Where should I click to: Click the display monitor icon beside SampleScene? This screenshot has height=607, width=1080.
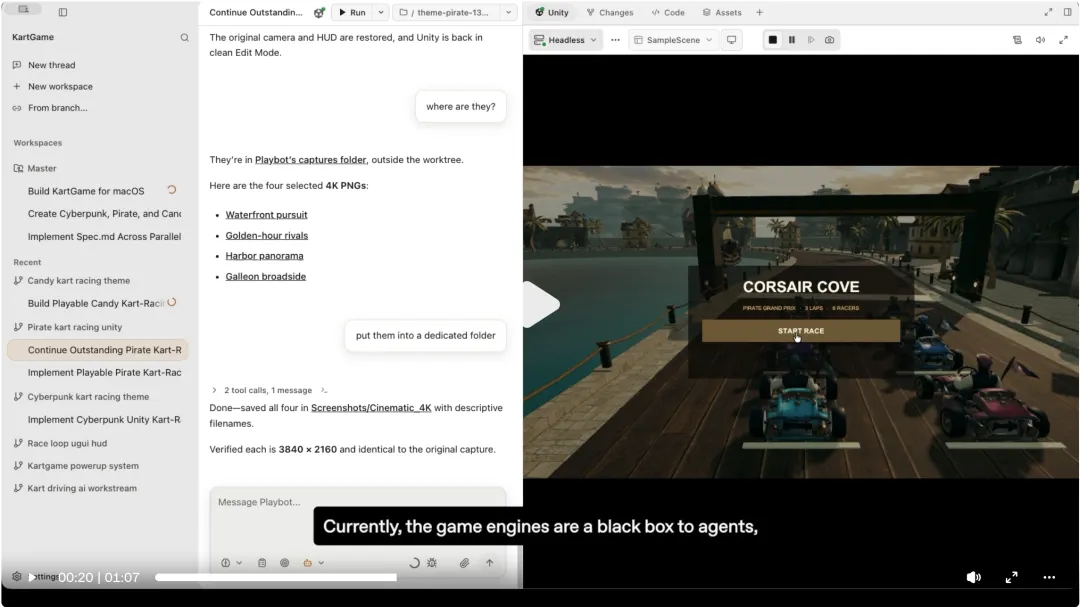731,40
